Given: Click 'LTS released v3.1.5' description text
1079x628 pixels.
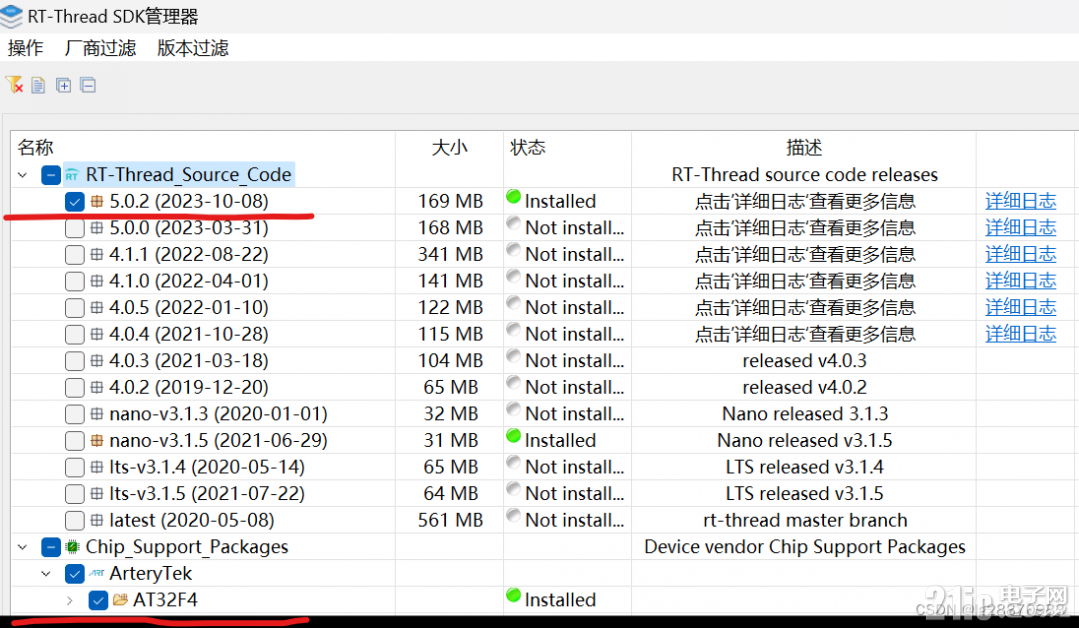Looking at the screenshot, I should 804,494.
